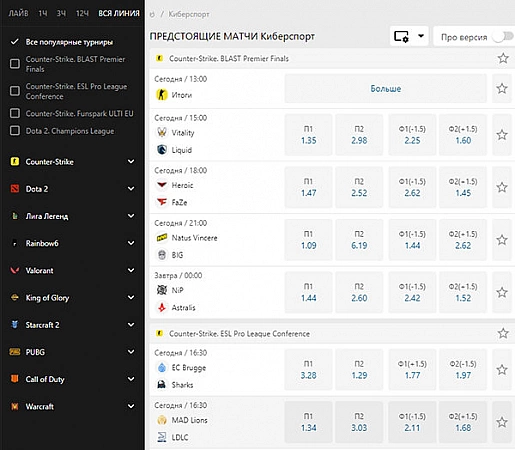Click the Call of Duty sidebar icon

click(15, 379)
